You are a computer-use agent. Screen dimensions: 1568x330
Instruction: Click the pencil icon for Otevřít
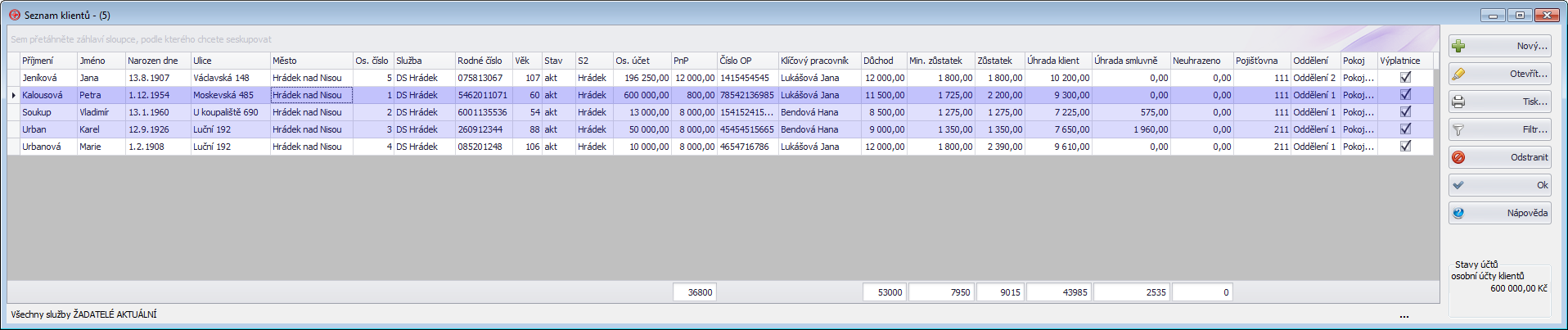[x=1458, y=75]
